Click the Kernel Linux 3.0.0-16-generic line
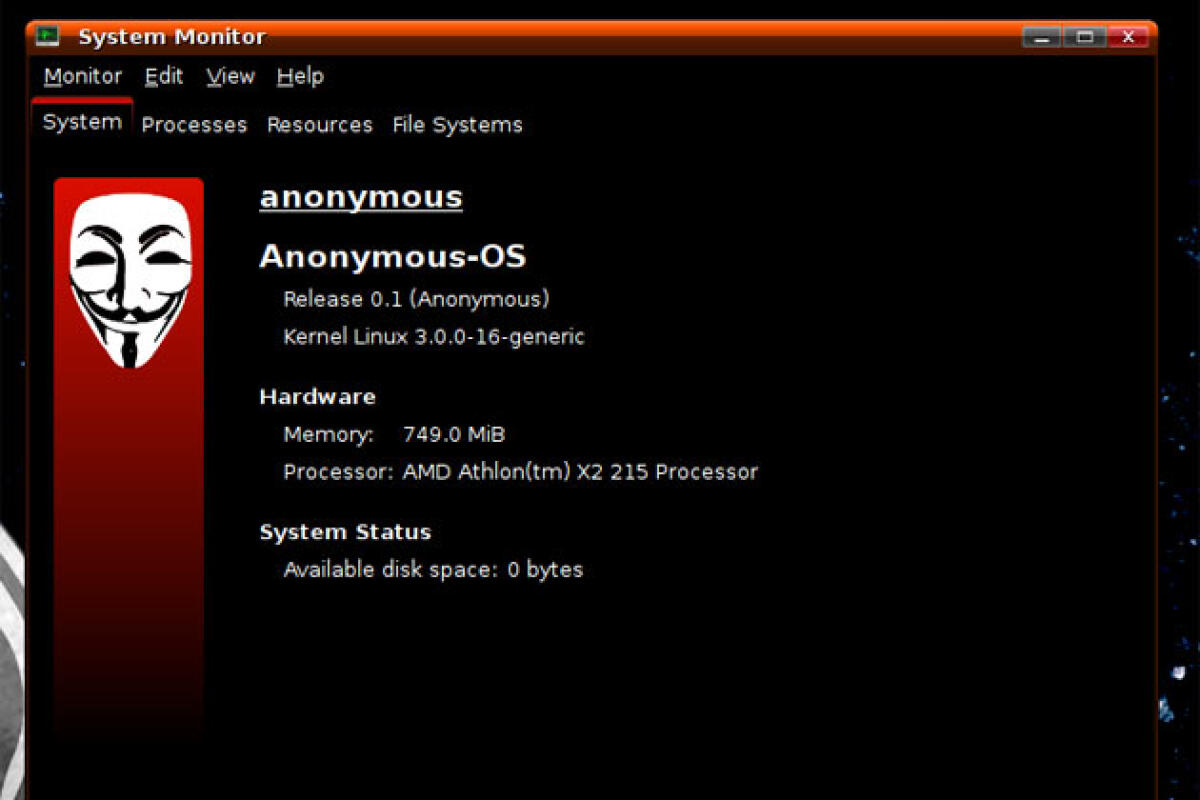Viewport: 1200px width, 800px height. (434, 337)
